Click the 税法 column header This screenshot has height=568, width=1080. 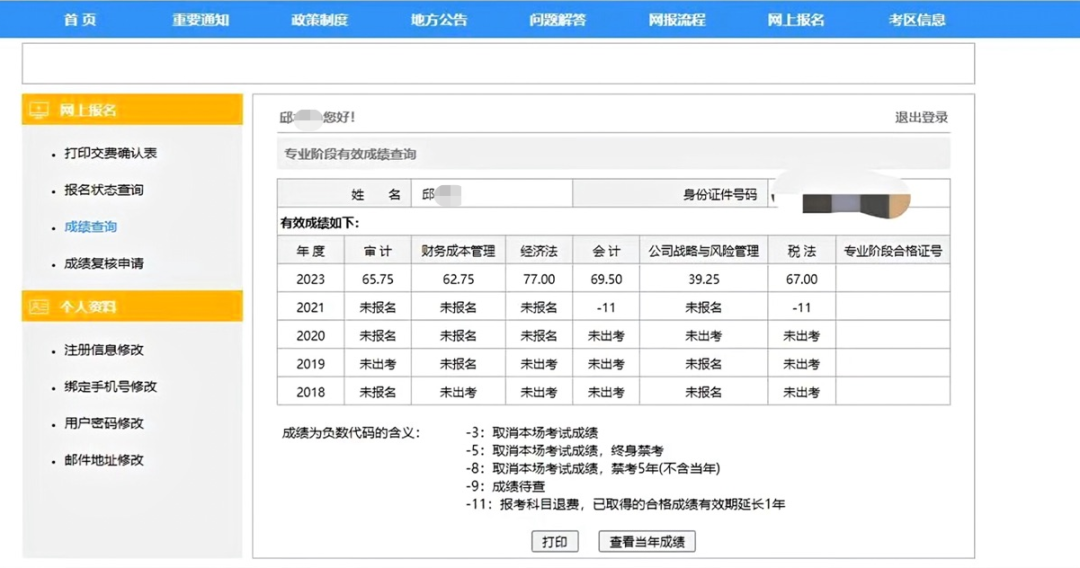click(x=802, y=251)
